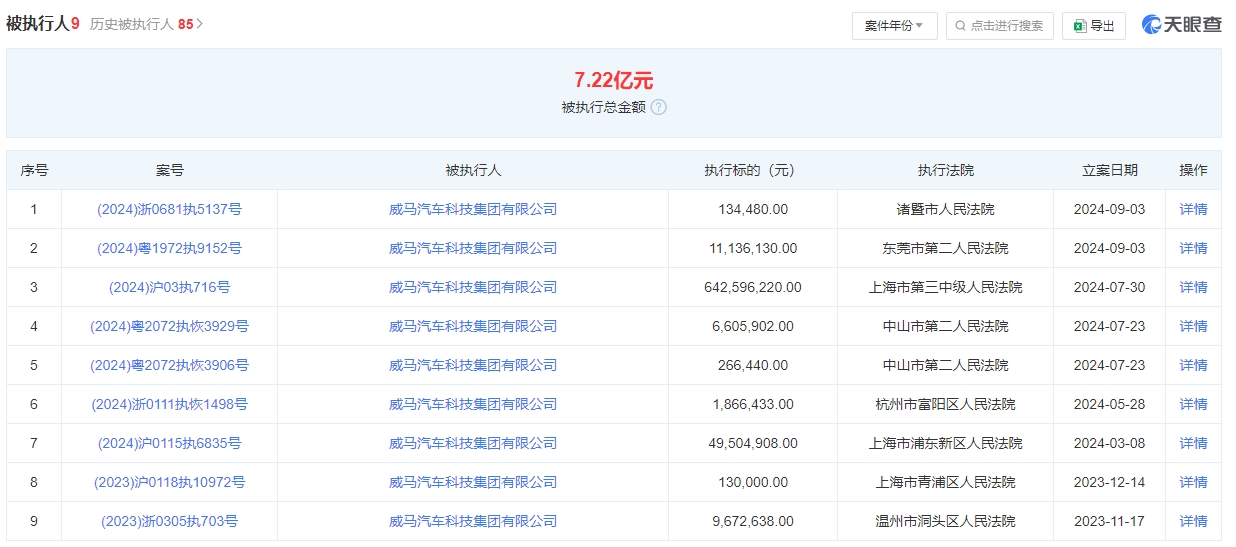This screenshot has height=547, width=1236.
Task: Open 详情 for row with 东莞市第二人民法院
Action: pyautogui.click(x=1193, y=248)
